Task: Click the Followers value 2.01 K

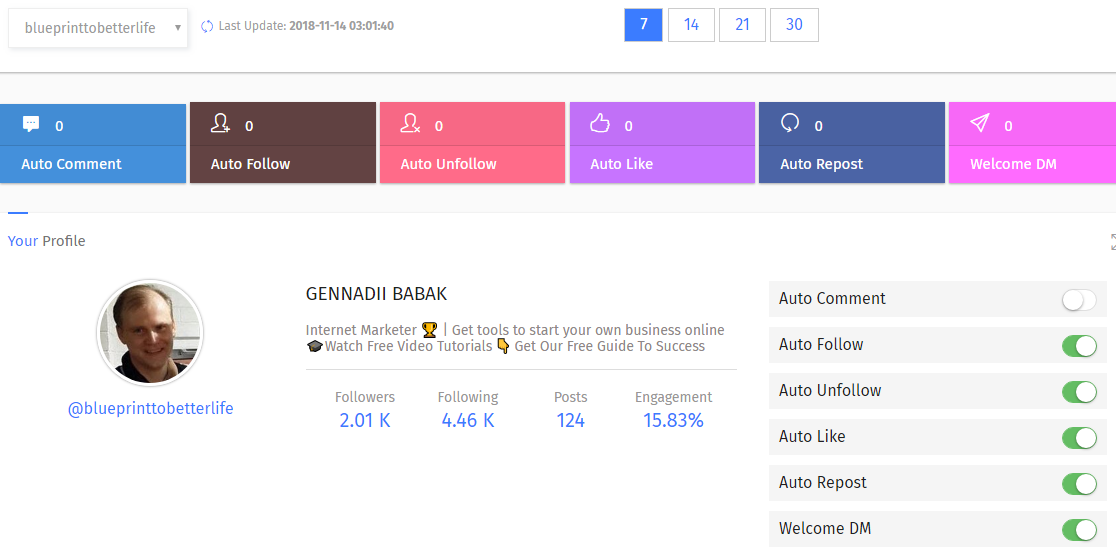Action: click(x=365, y=421)
